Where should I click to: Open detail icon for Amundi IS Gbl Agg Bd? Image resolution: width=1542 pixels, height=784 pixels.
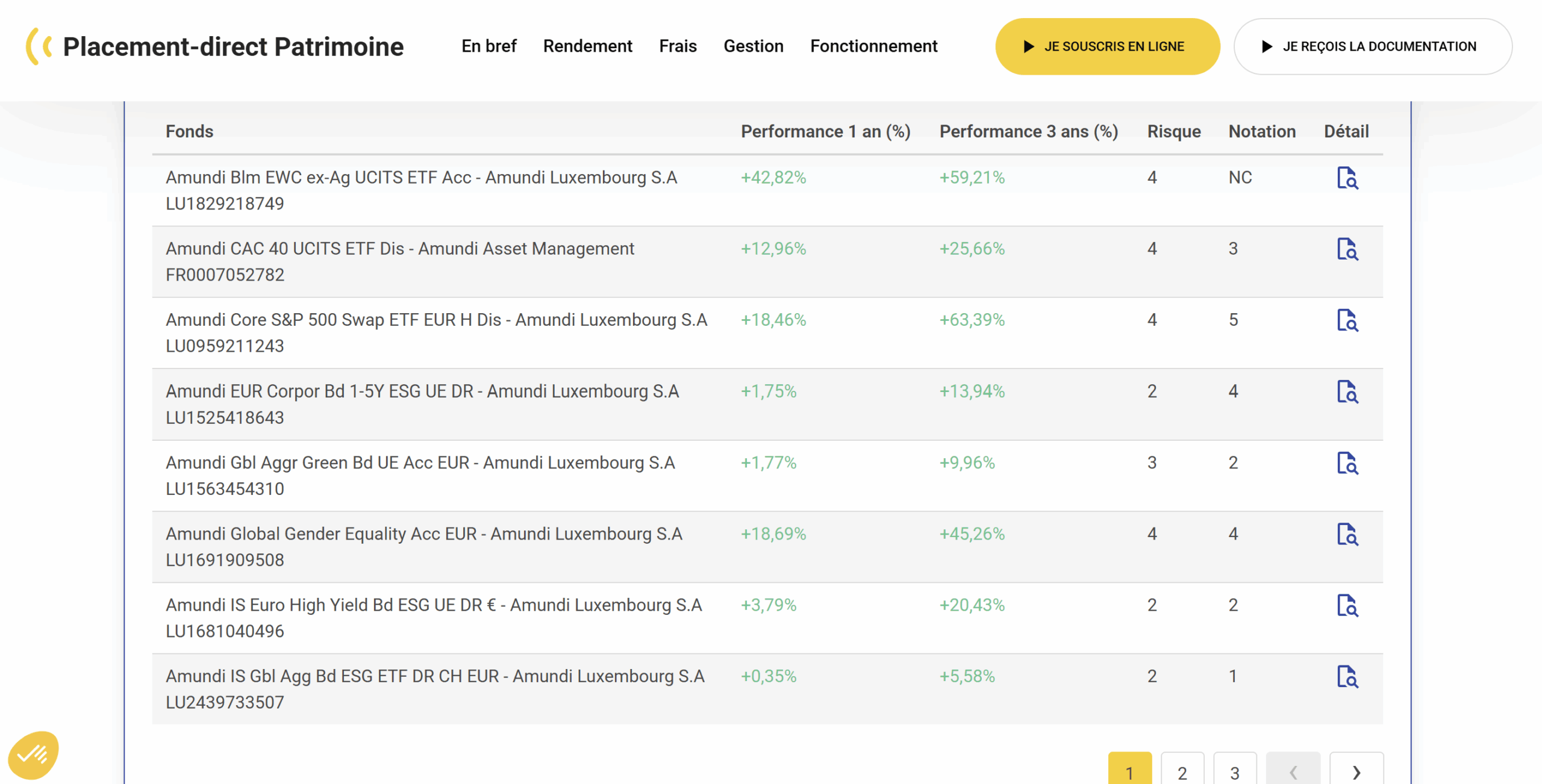tap(1347, 677)
